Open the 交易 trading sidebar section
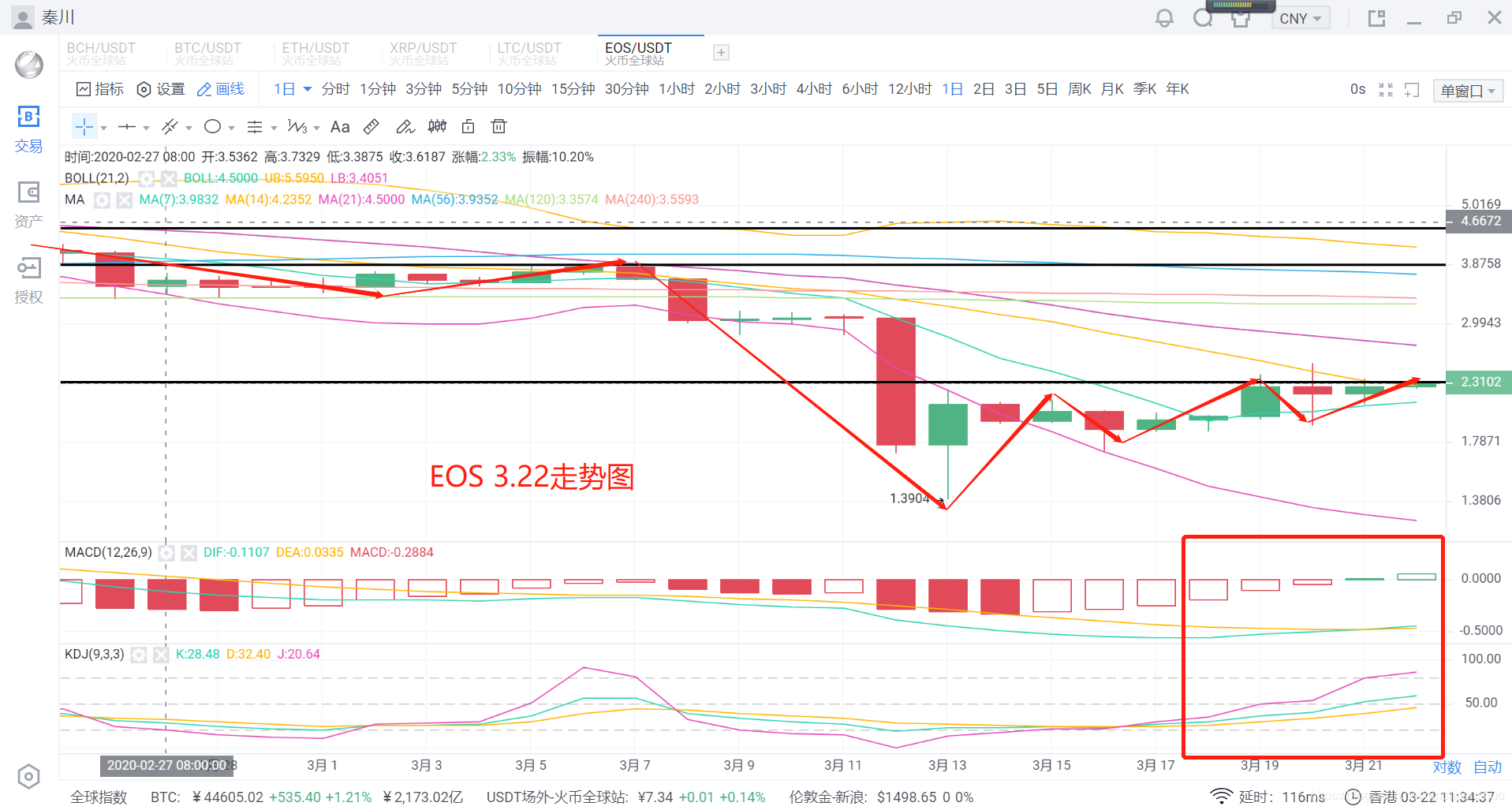Image resolution: width=1512 pixels, height=810 pixels. coord(28,130)
